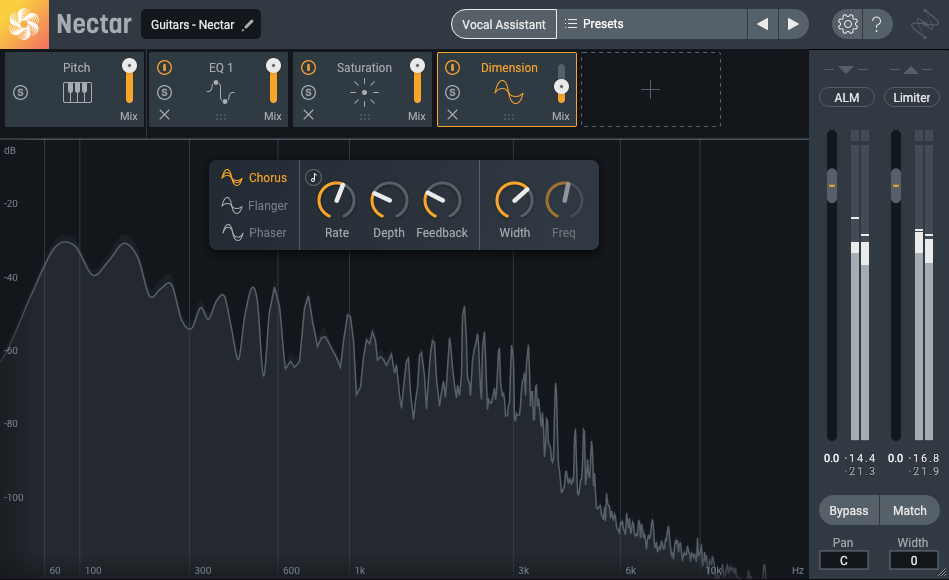Open the Pitch module keyboard icon

(x=77, y=93)
